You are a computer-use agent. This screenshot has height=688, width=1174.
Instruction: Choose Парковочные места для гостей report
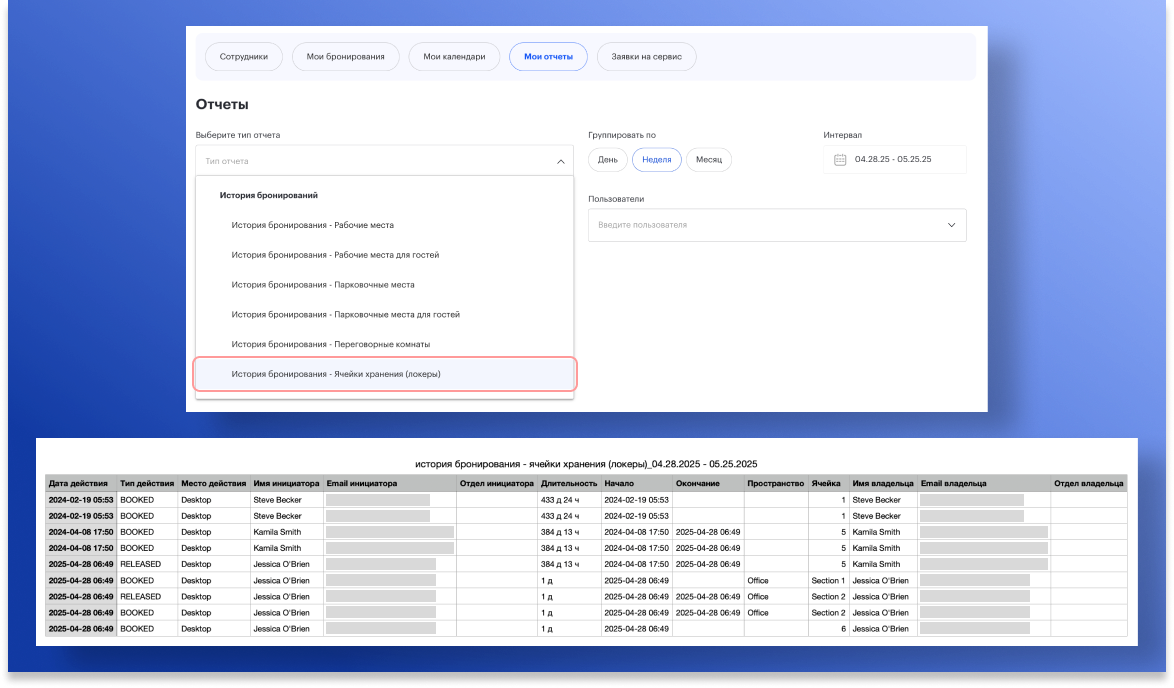coord(384,315)
